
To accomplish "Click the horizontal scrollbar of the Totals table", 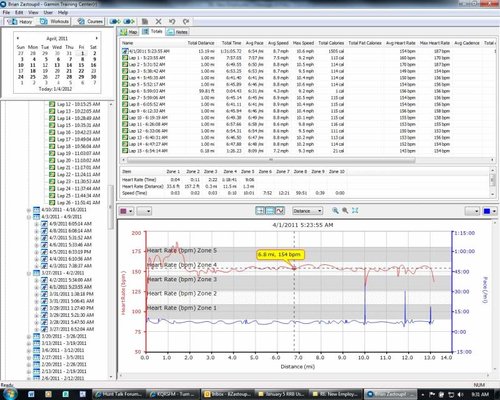I will [x=271, y=160].
